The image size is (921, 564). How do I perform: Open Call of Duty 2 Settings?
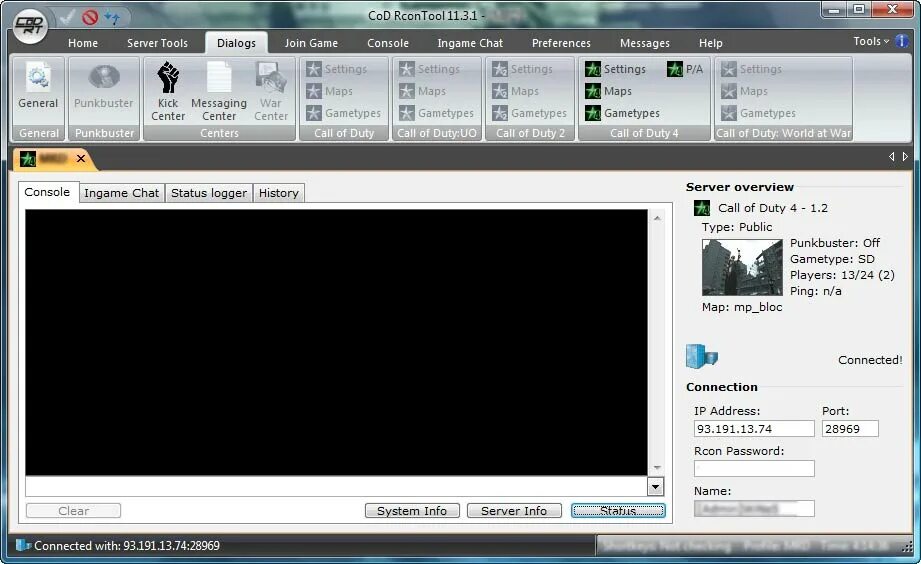click(x=523, y=69)
